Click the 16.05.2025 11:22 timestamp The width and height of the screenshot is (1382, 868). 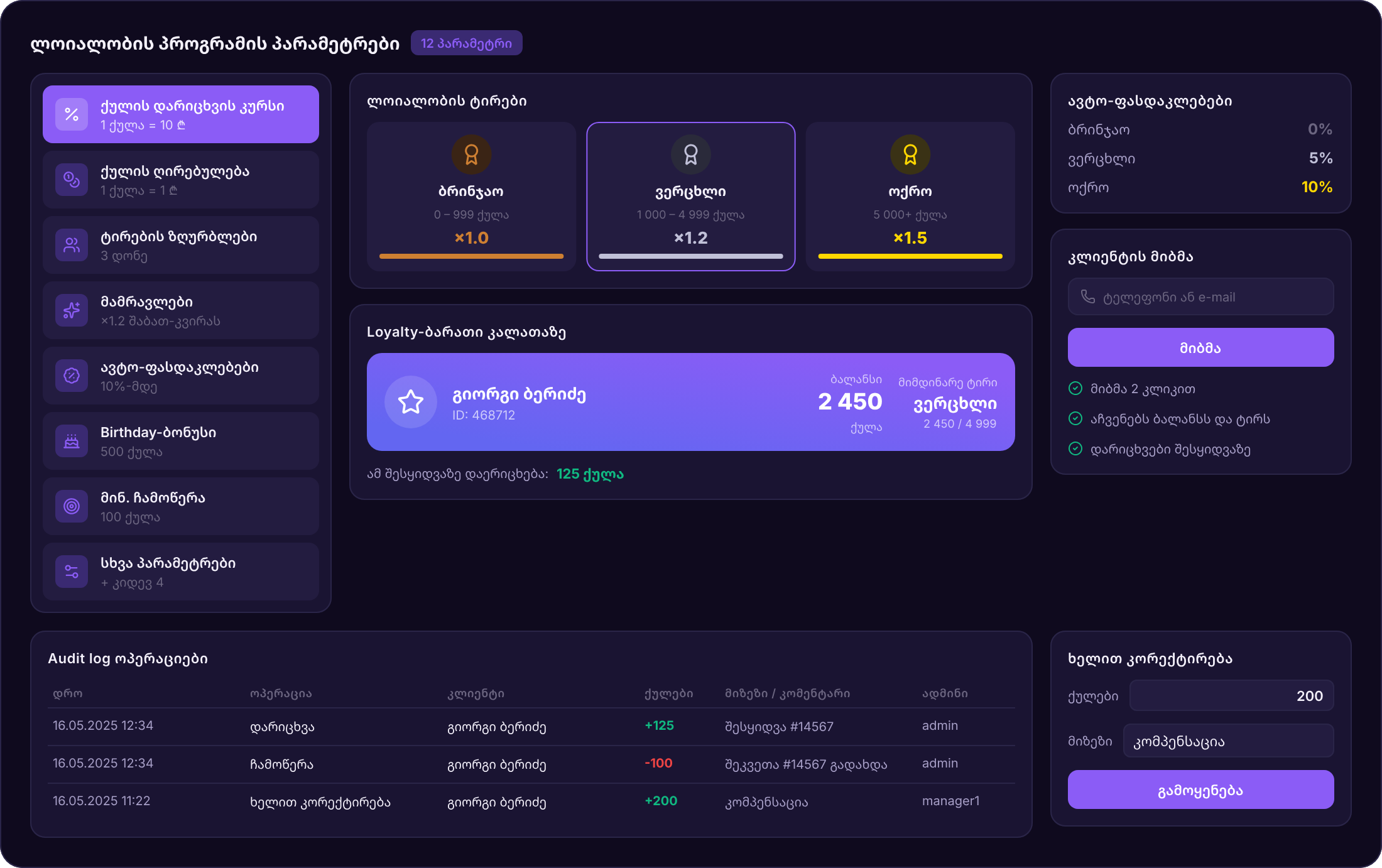pyautogui.click(x=101, y=801)
